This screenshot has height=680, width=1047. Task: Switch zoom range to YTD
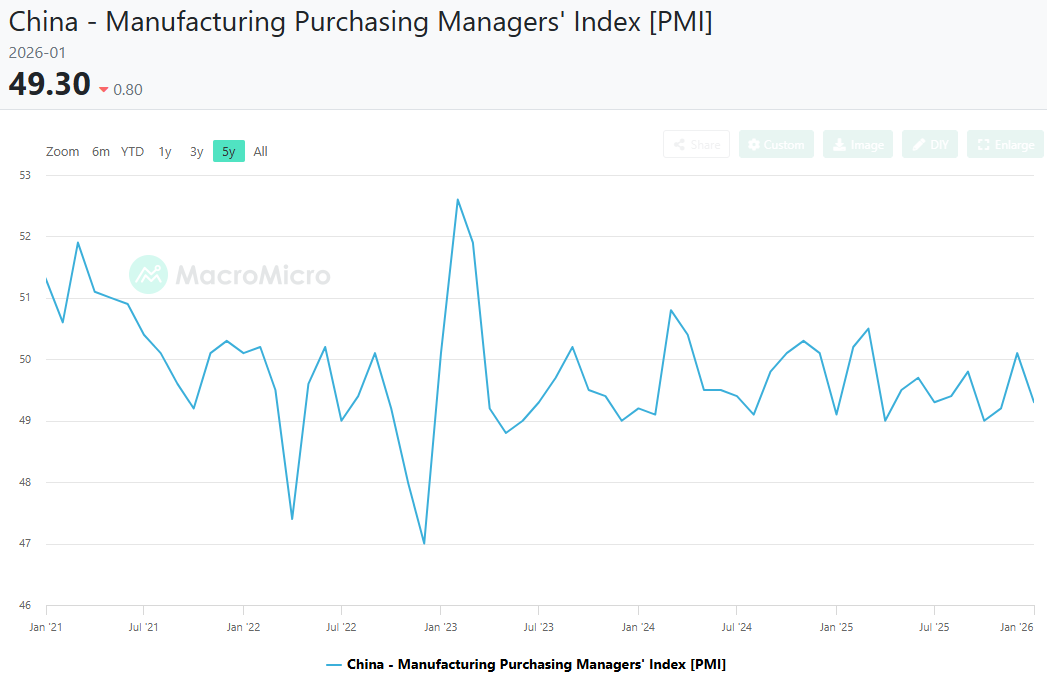tap(132, 152)
